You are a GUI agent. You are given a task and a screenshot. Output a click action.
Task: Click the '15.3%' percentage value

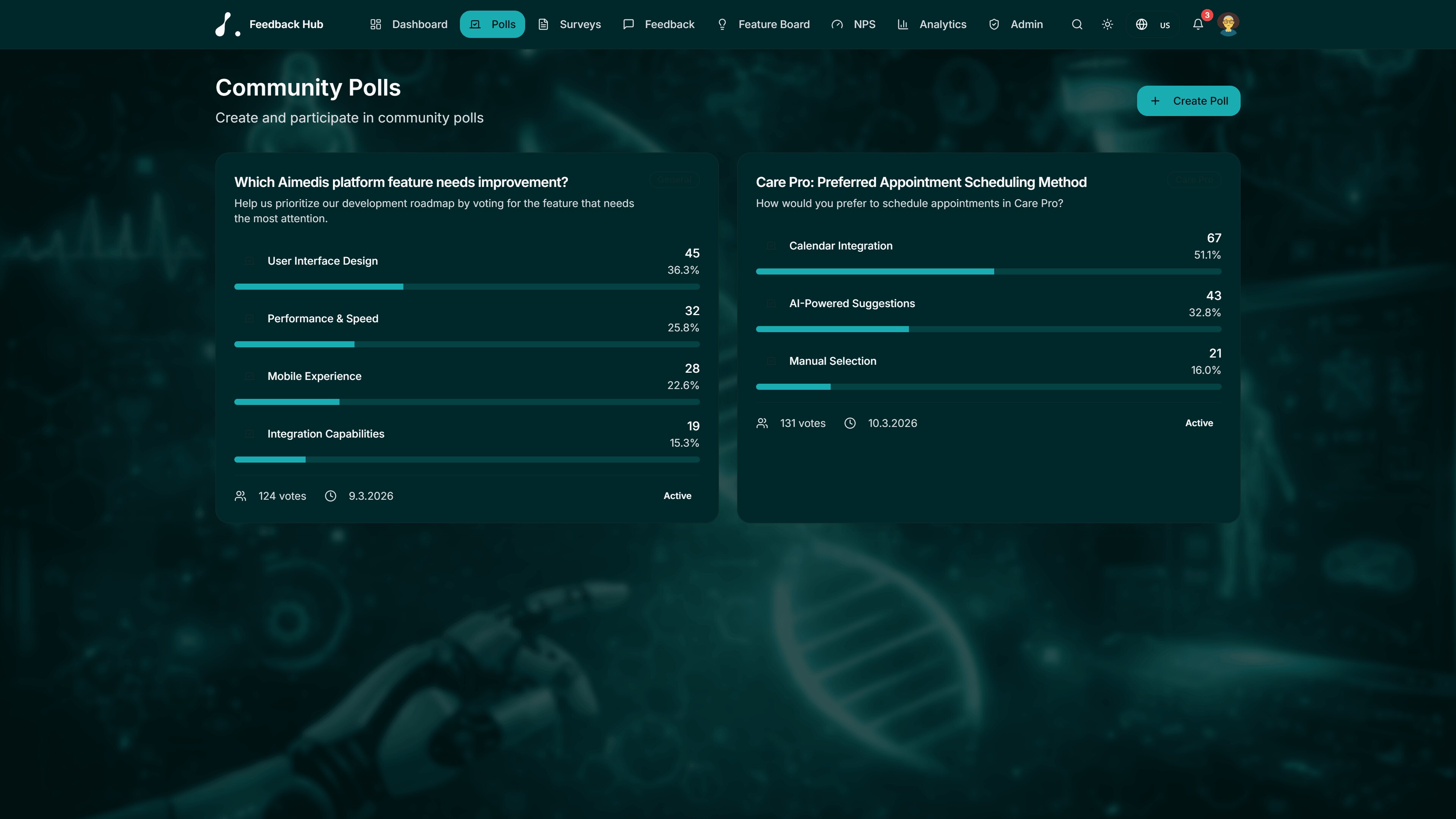(684, 442)
